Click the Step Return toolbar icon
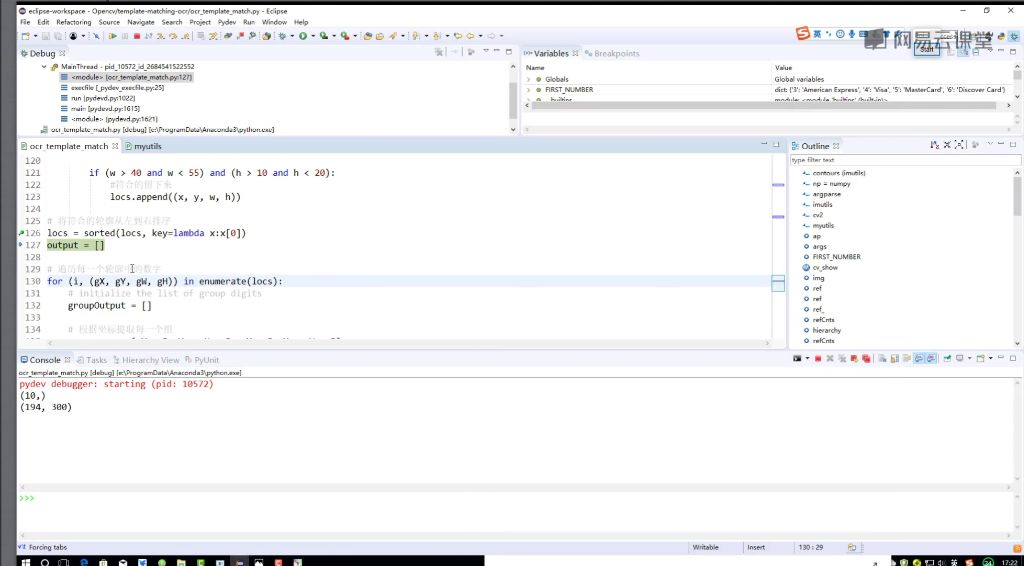The height and width of the screenshot is (566, 1024). tap(185, 36)
